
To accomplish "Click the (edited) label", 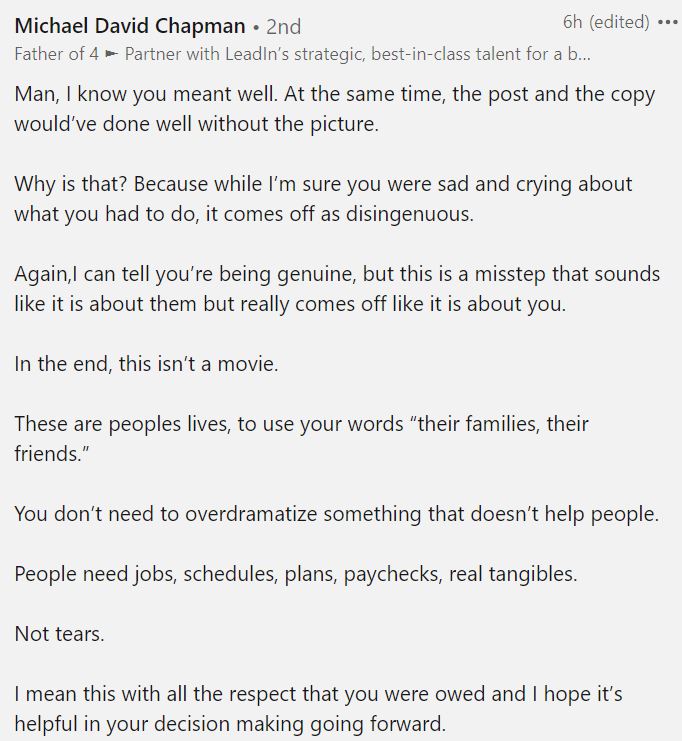I will point(619,22).
